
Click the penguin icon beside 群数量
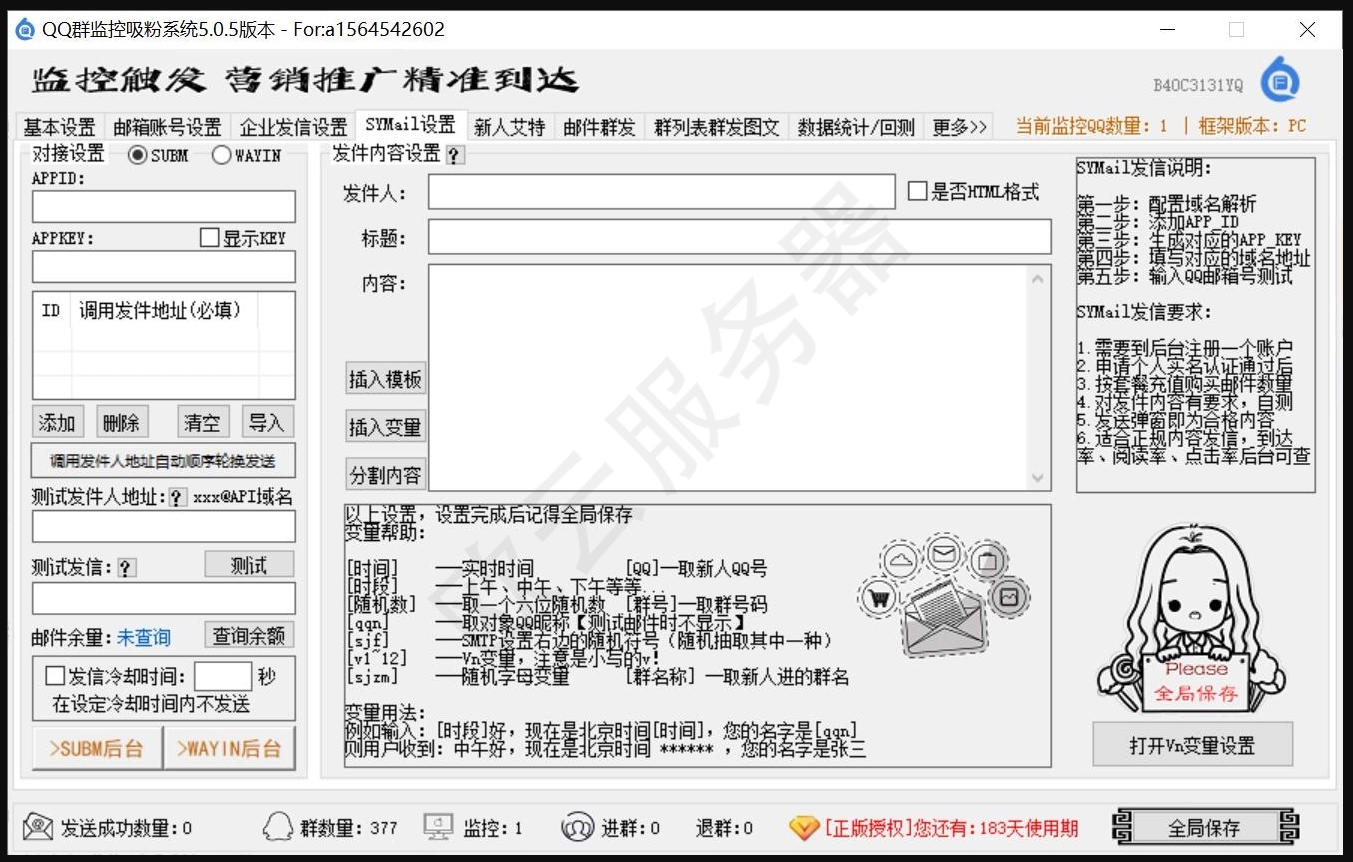(277, 827)
